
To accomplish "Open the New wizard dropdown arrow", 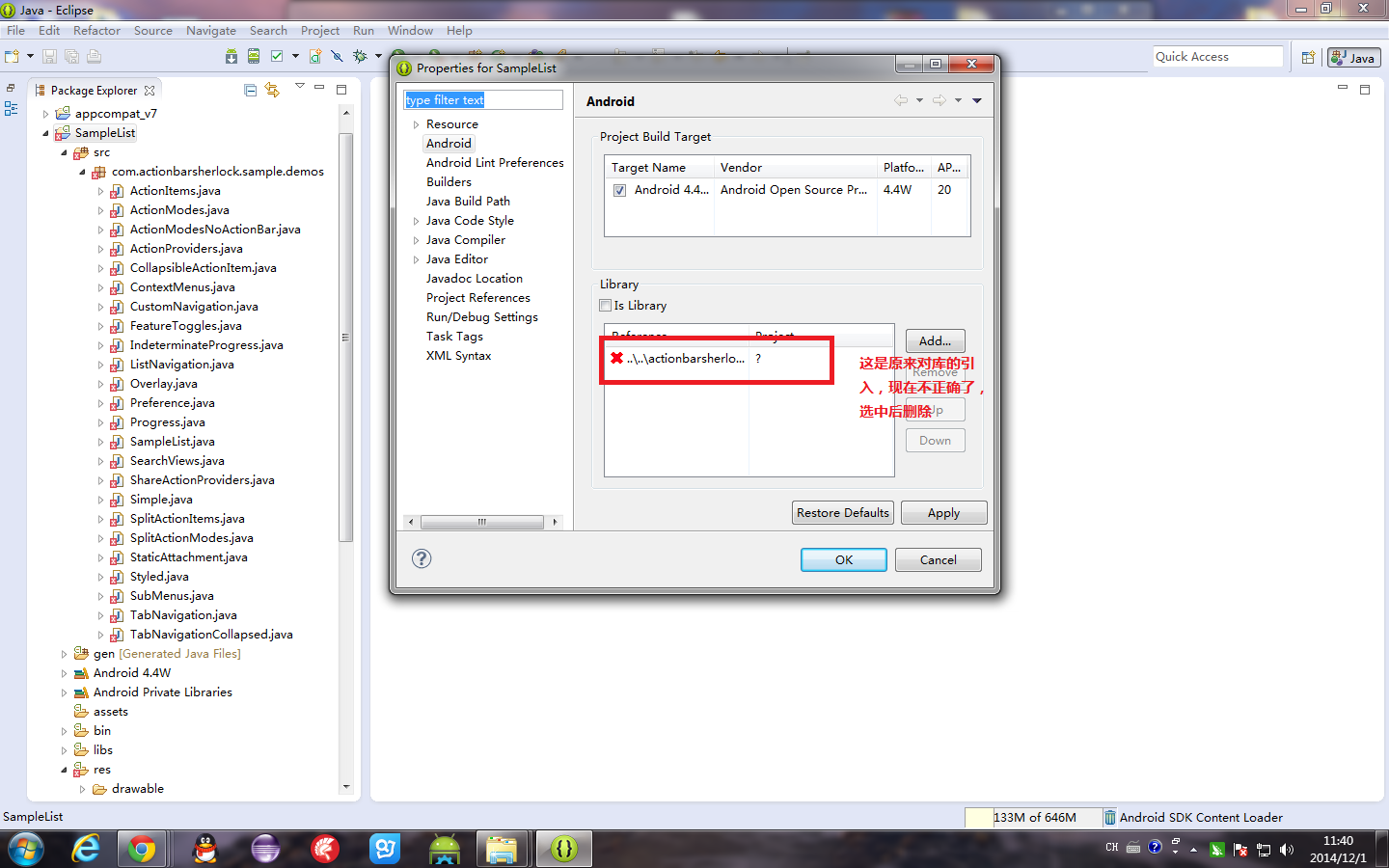I will 30,57.
